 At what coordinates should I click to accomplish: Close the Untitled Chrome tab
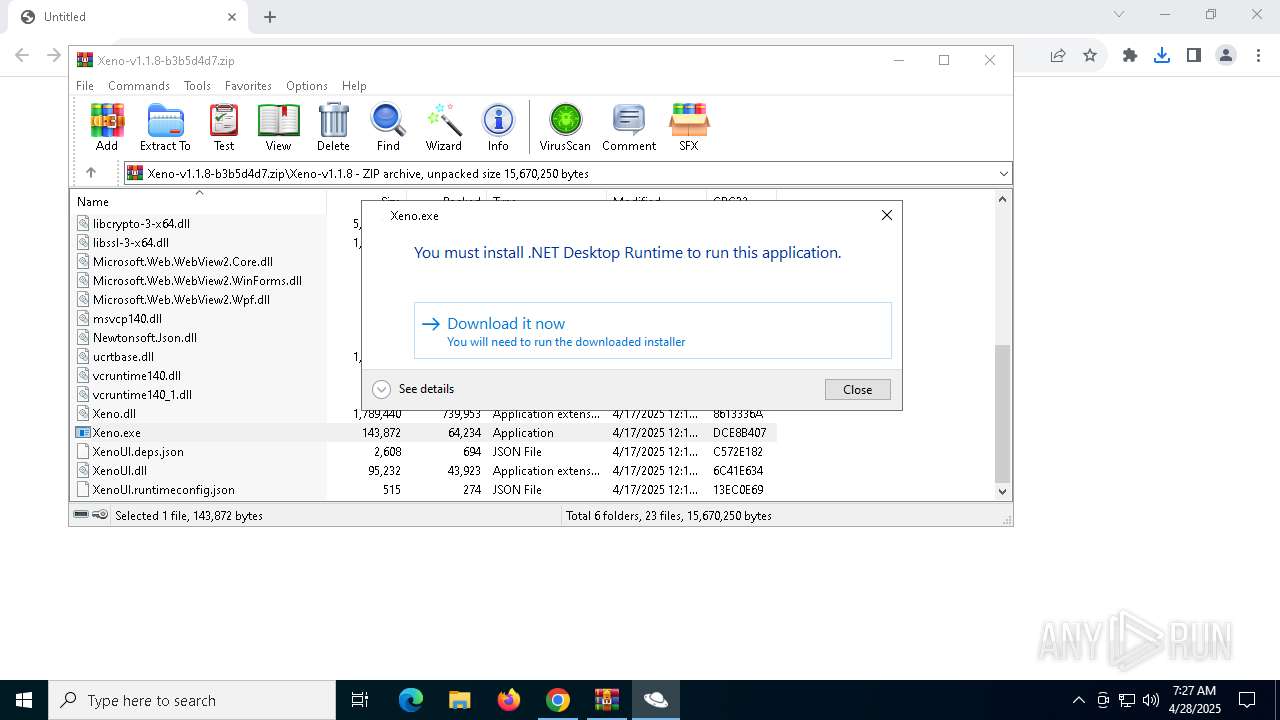tap(232, 17)
